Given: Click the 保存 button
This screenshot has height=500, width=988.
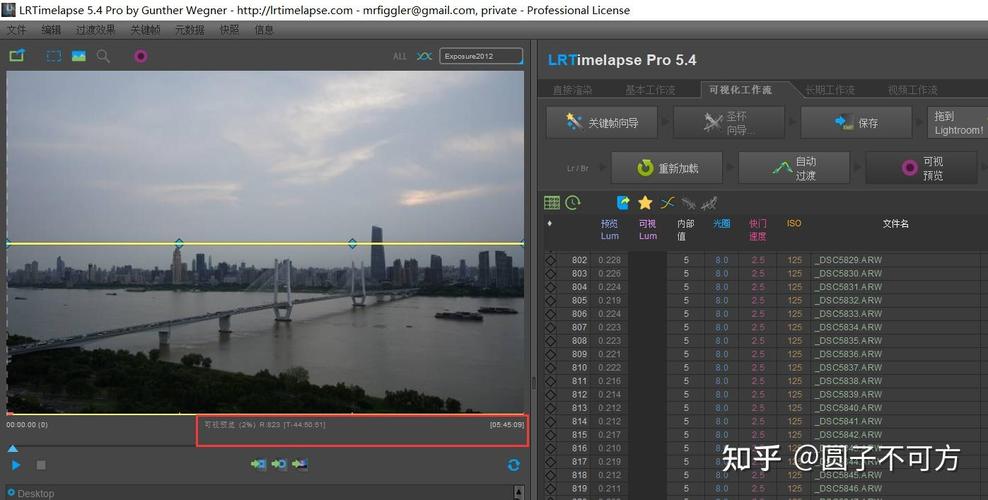Looking at the screenshot, I should [x=856, y=123].
